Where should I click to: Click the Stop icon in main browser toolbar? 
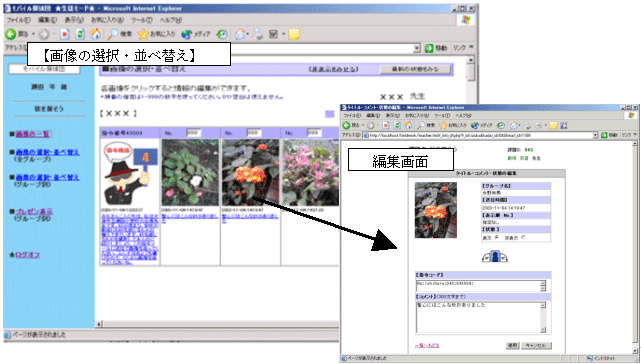(65, 34)
